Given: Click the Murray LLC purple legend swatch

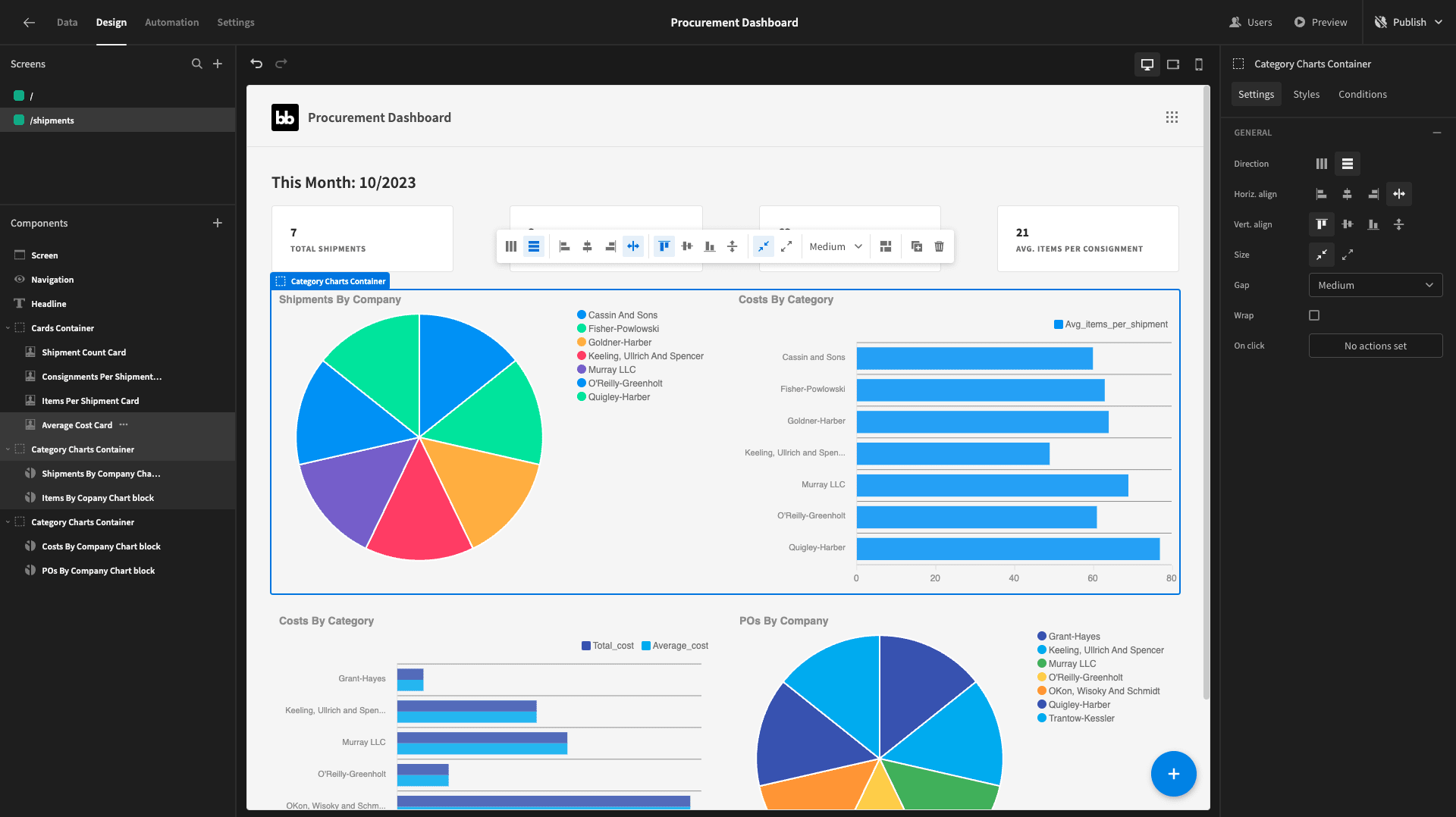Looking at the screenshot, I should (x=582, y=370).
